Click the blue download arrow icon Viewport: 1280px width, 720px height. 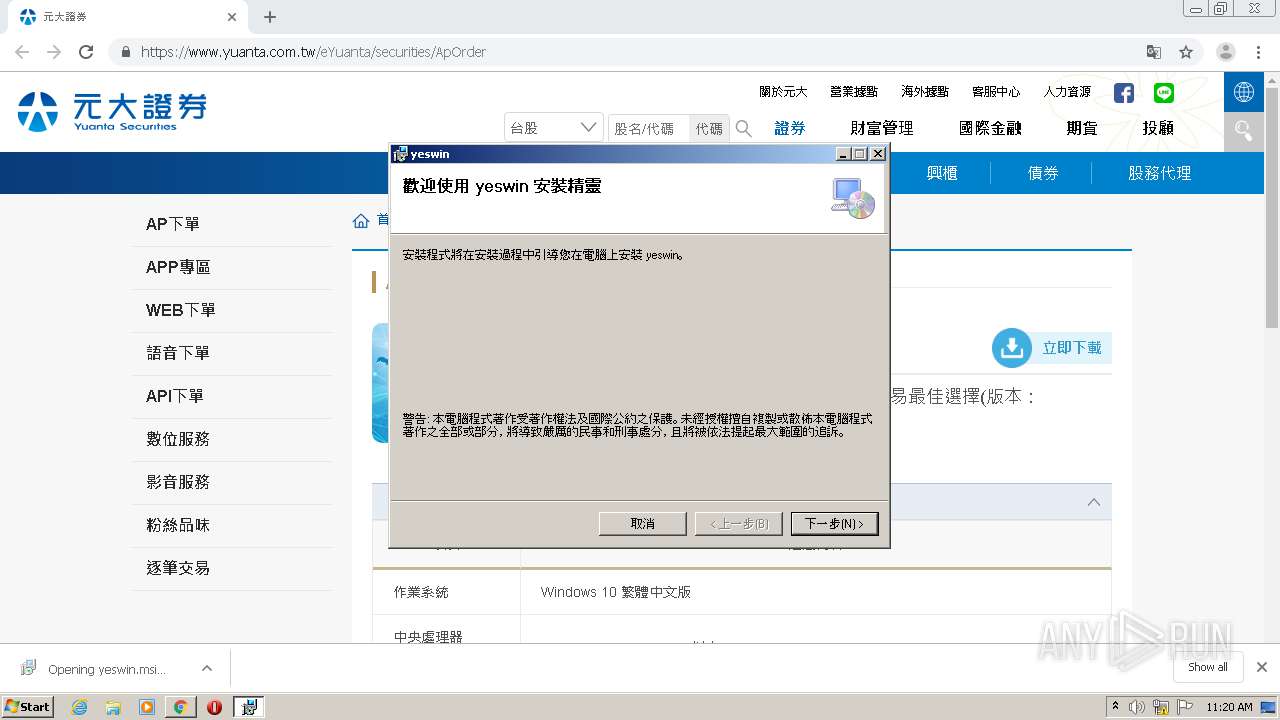1012,348
